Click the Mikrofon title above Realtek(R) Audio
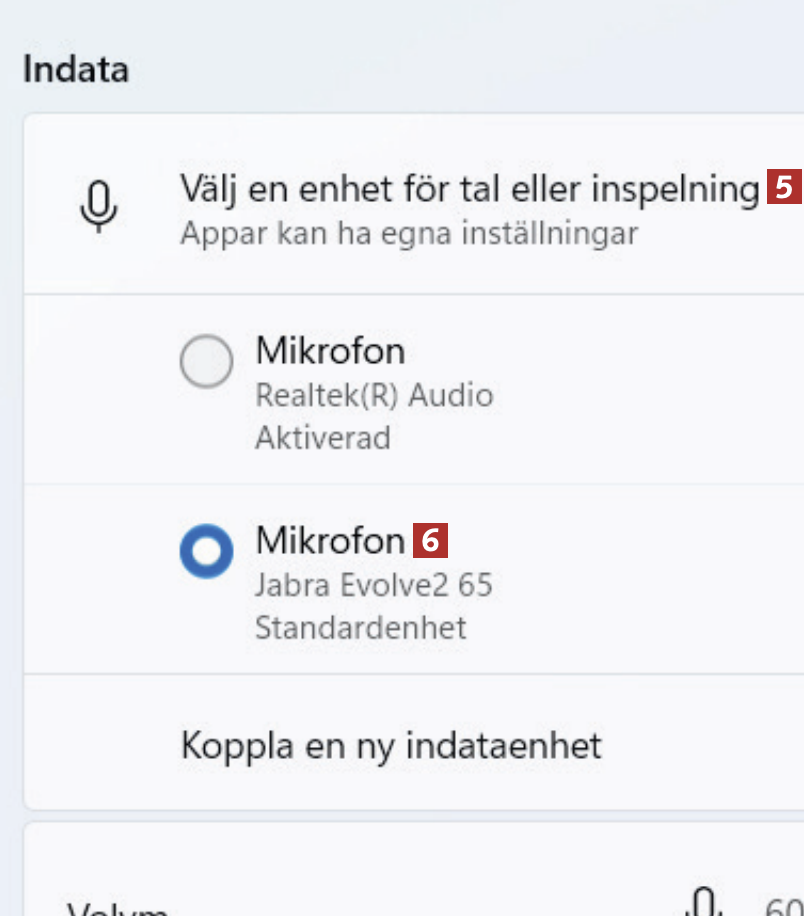This screenshot has height=916, width=804. 330,351
